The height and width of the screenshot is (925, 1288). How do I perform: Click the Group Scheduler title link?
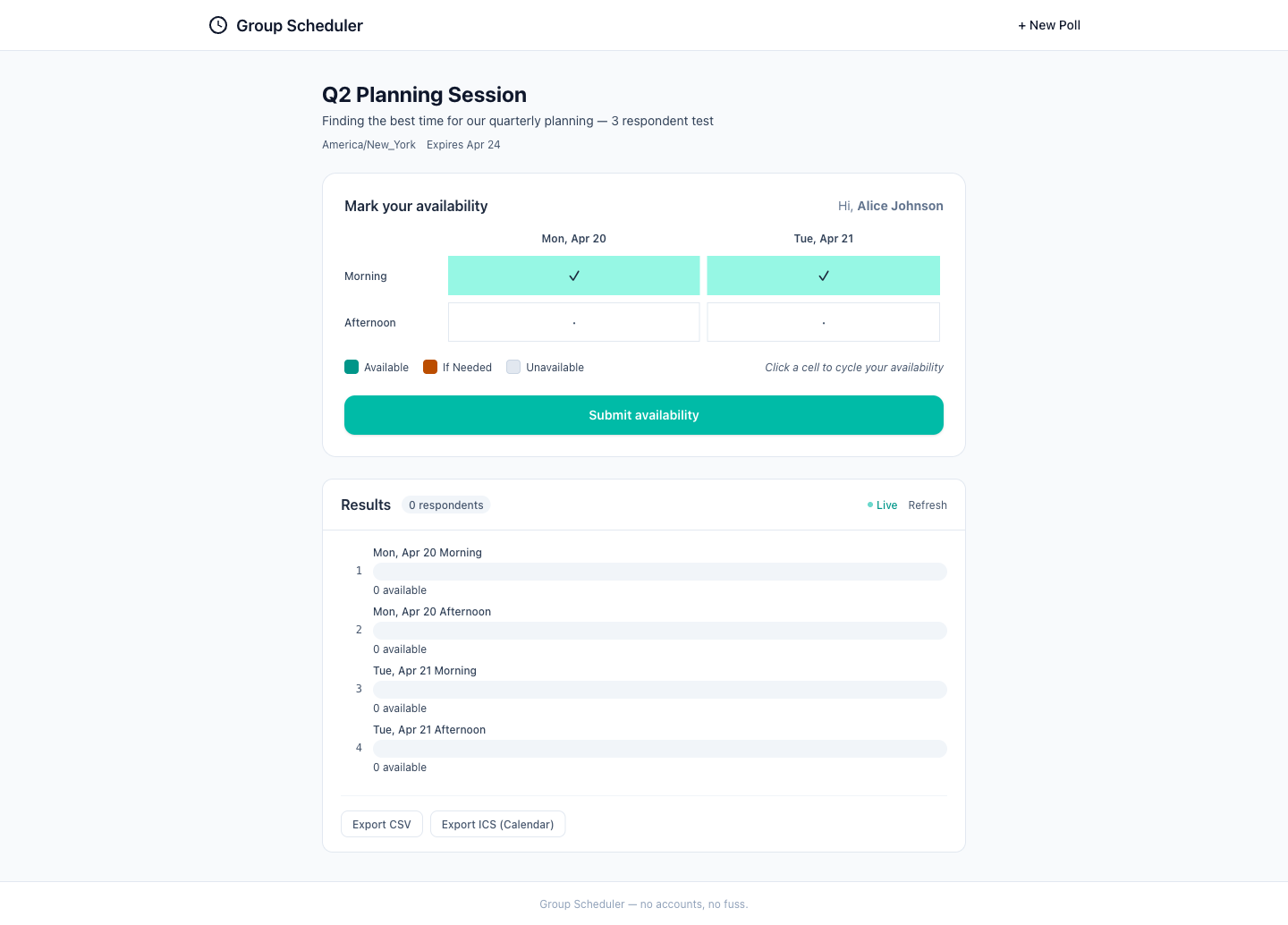299,26
